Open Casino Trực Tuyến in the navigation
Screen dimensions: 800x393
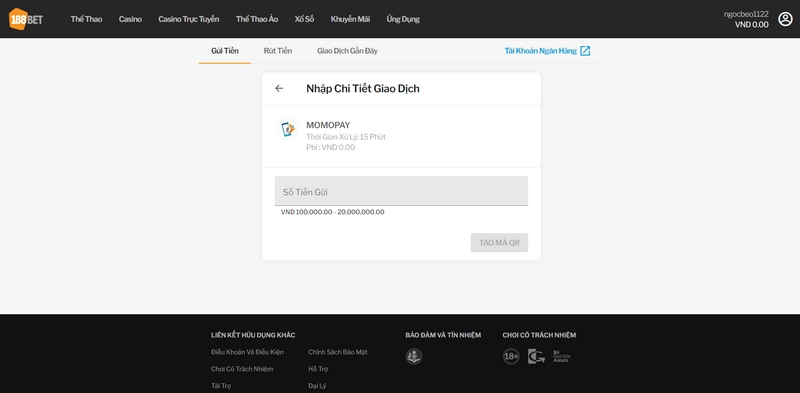189,19
